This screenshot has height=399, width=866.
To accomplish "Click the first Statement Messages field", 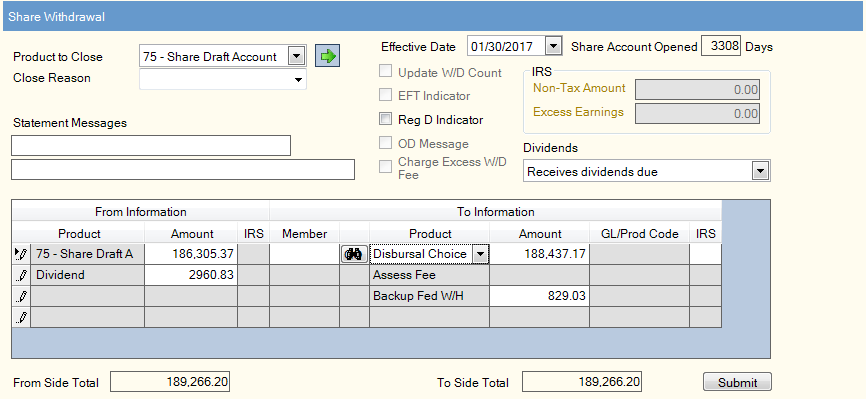I will point(151,145).
